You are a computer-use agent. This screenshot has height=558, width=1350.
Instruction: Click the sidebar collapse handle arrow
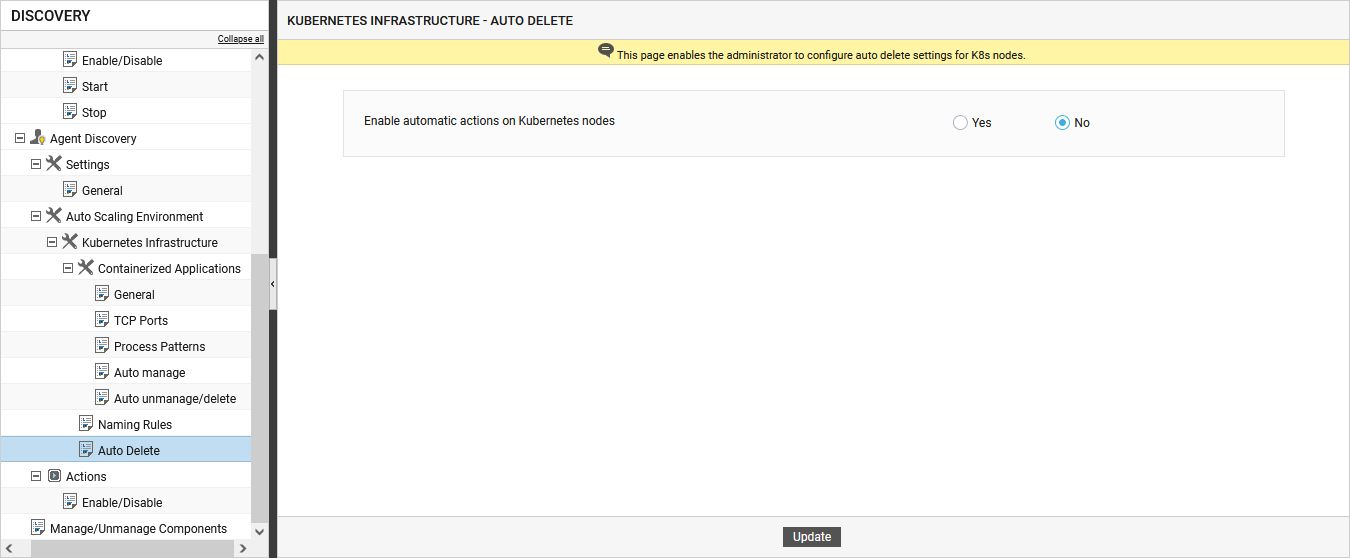tap(273, 285)
